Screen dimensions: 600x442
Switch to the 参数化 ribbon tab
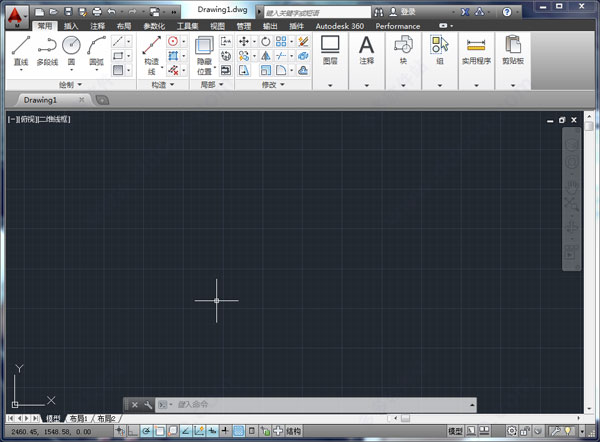pos(154,26)
